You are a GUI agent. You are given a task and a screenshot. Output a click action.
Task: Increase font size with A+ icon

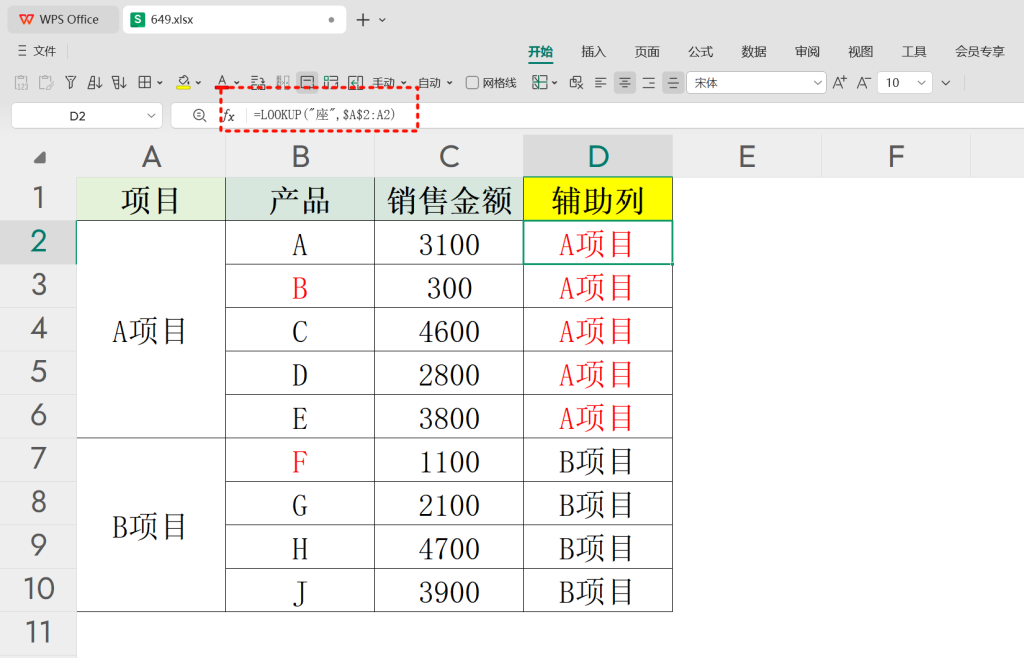pyautogui.click(x=840, y=83)
